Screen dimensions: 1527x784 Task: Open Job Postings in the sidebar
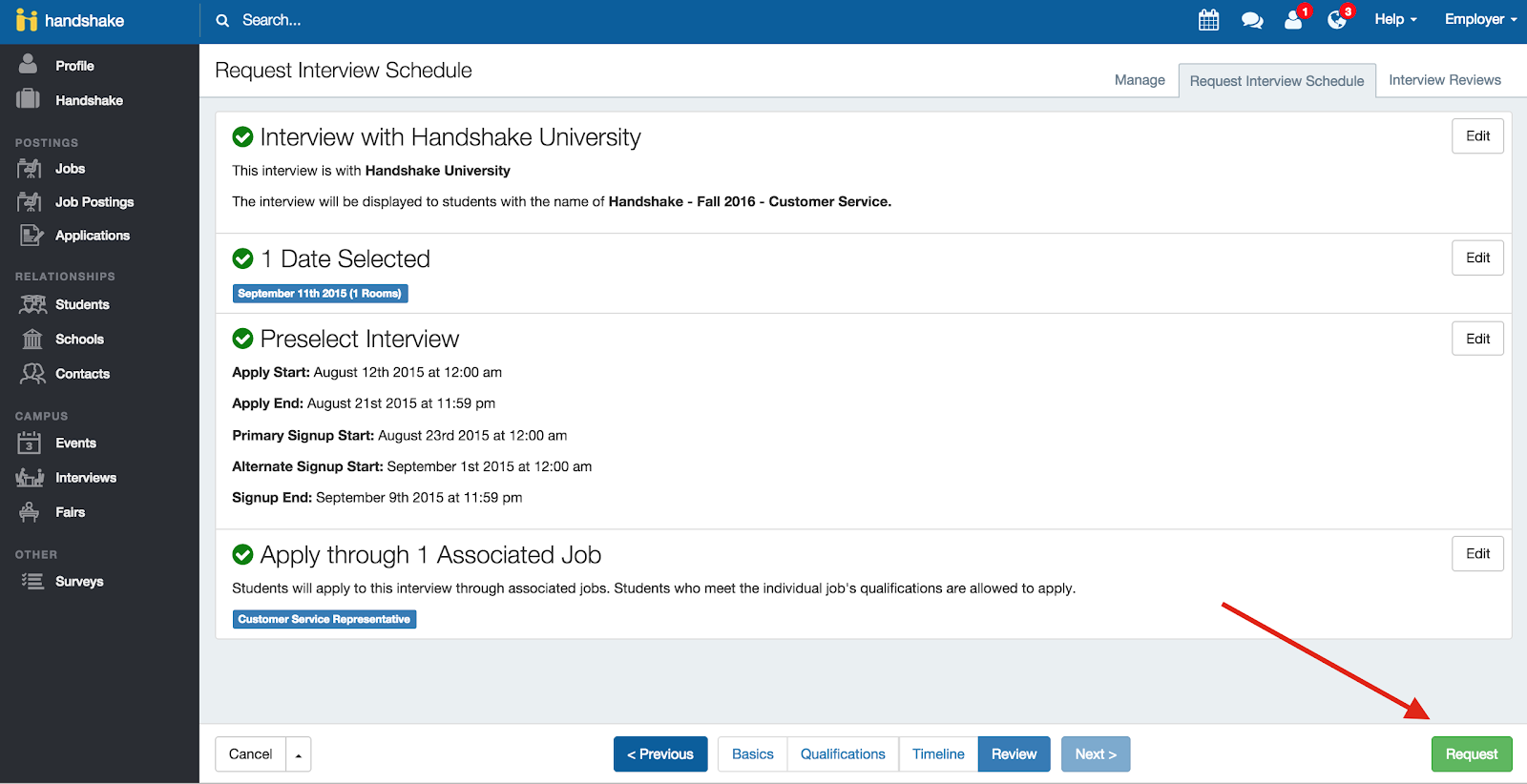pos(94,202)
